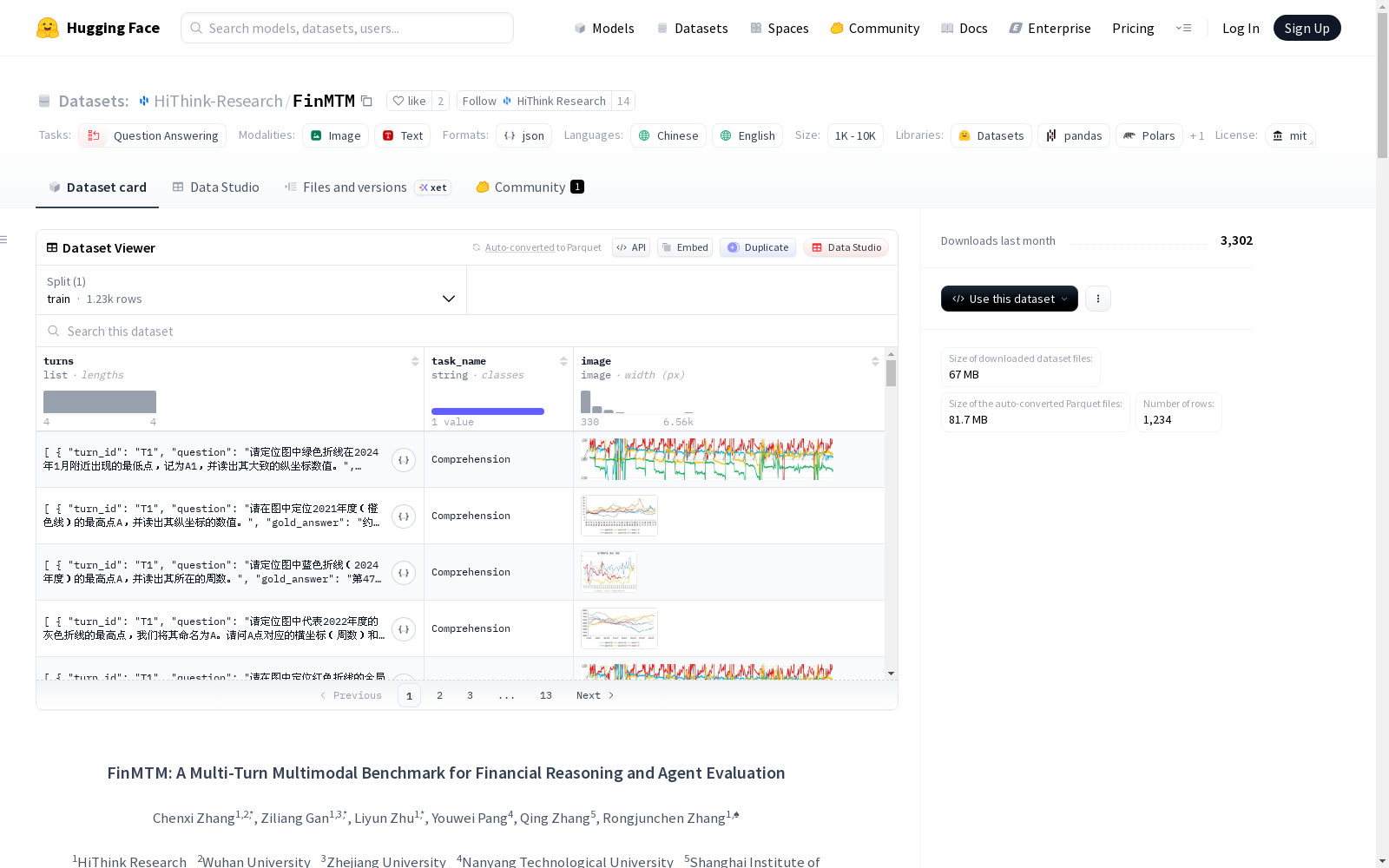Go to page 3 of the dataset

point(471,695)
